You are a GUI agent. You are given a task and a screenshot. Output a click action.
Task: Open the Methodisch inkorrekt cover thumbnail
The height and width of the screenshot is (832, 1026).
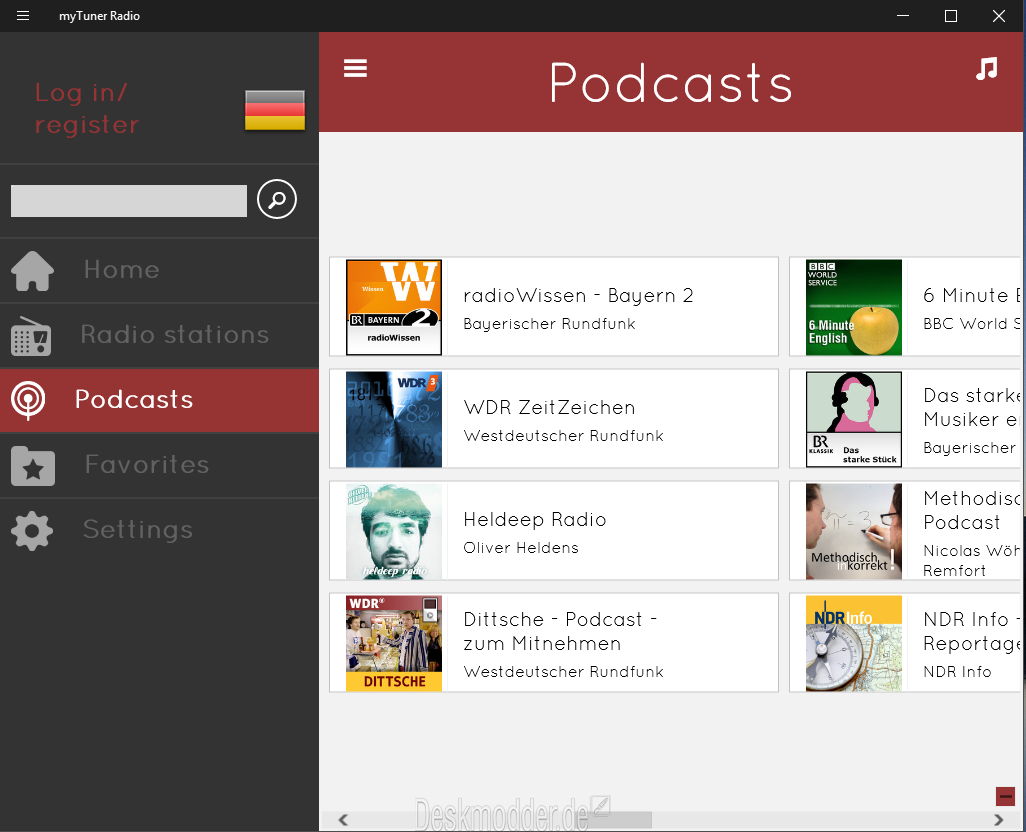[854, 531]
